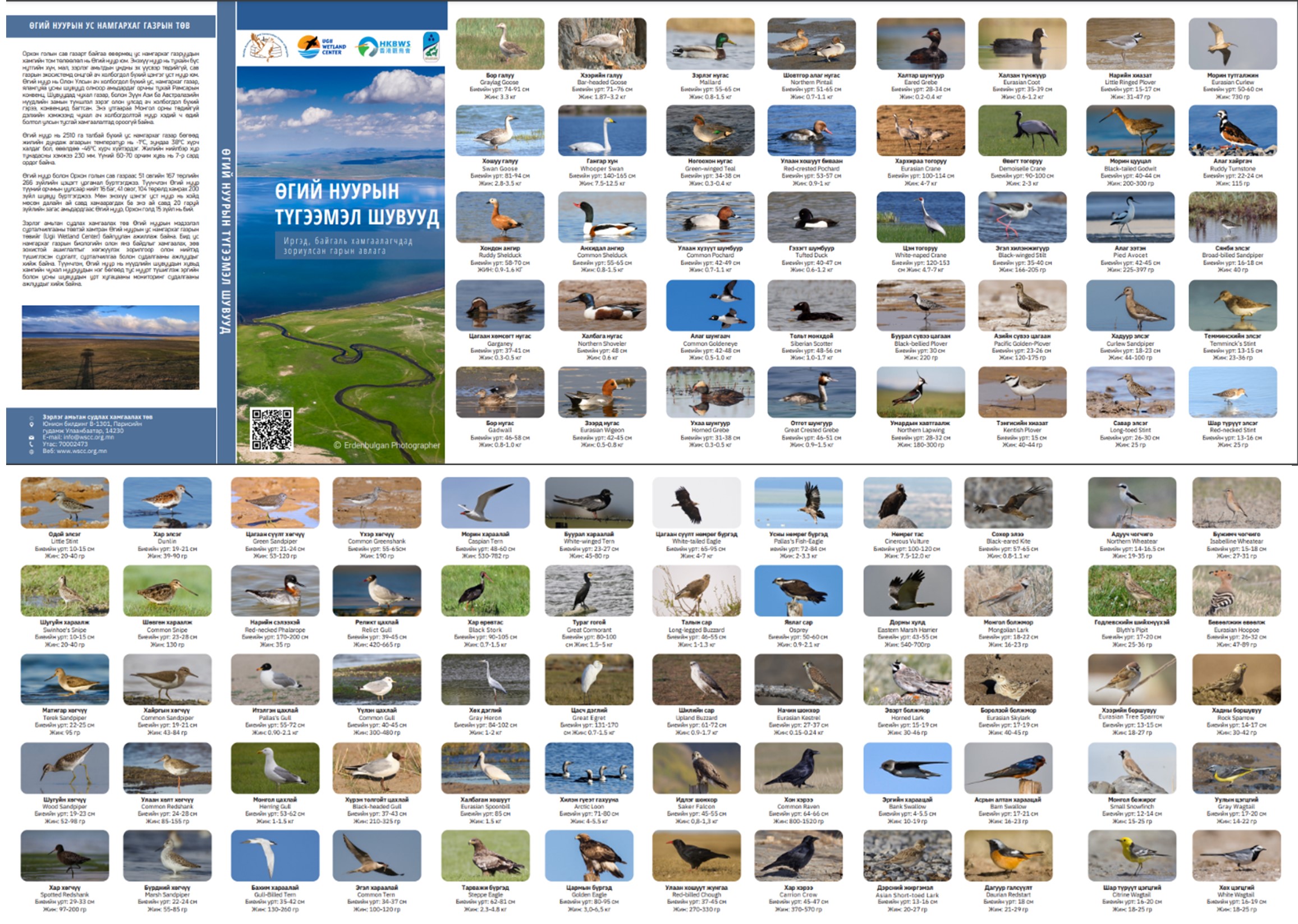Click the Eurasian Spoonbill photo
Viewport: 1298px width, 924px height.
pyautogui.click(x=485, y=768)
